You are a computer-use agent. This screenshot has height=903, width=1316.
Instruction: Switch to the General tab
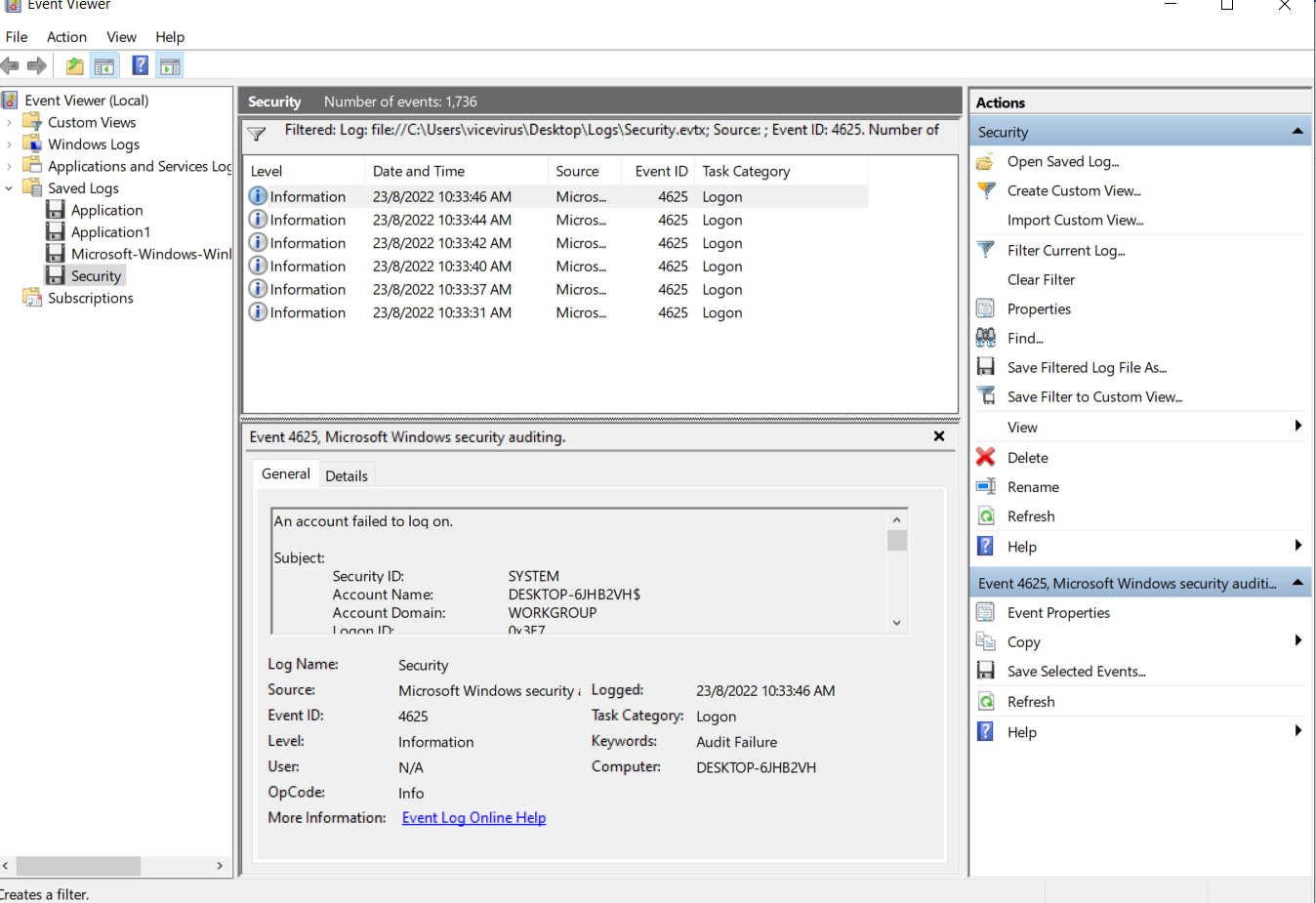coord(286,473)
